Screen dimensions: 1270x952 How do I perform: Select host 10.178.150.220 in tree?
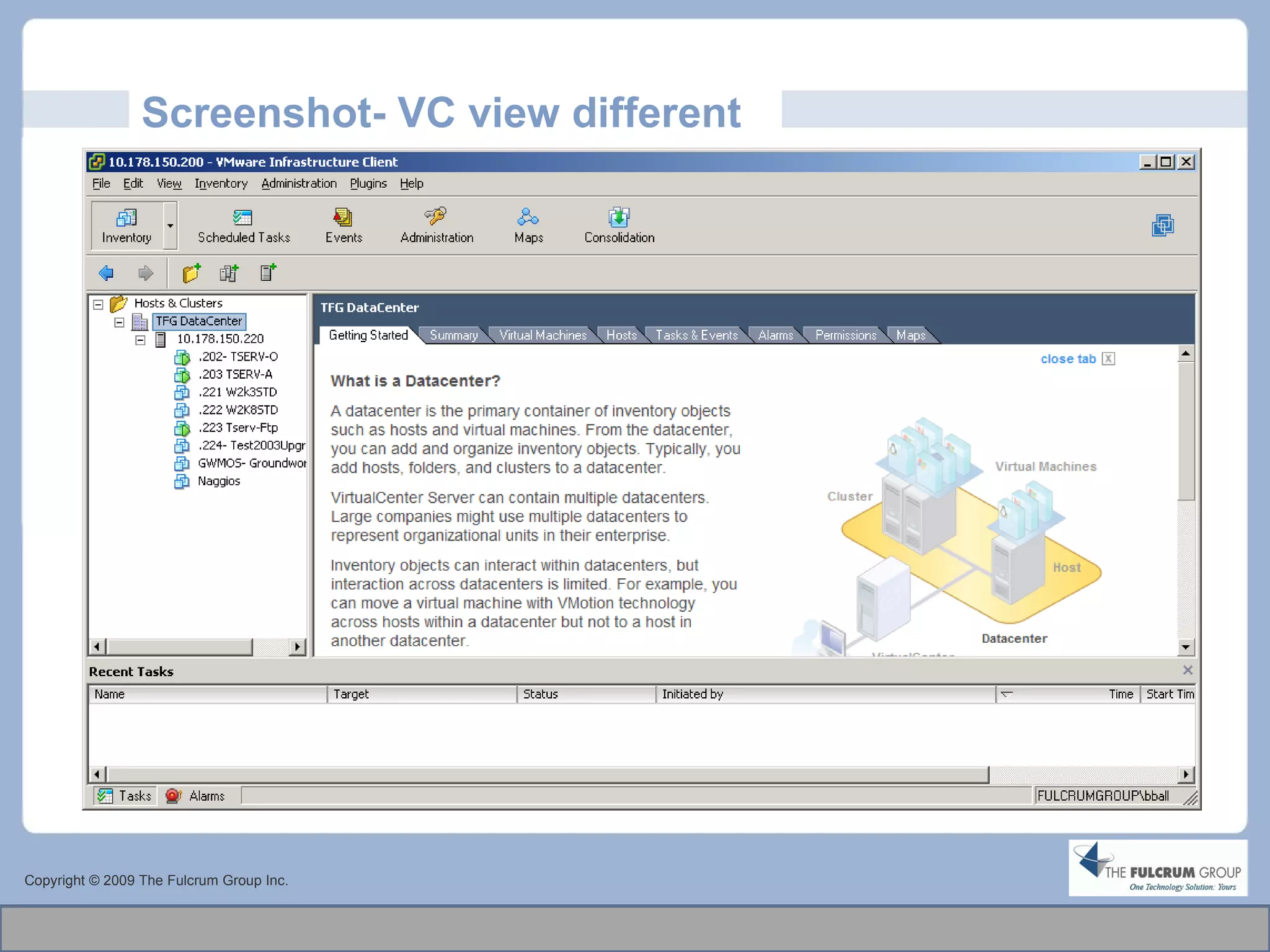220,339
